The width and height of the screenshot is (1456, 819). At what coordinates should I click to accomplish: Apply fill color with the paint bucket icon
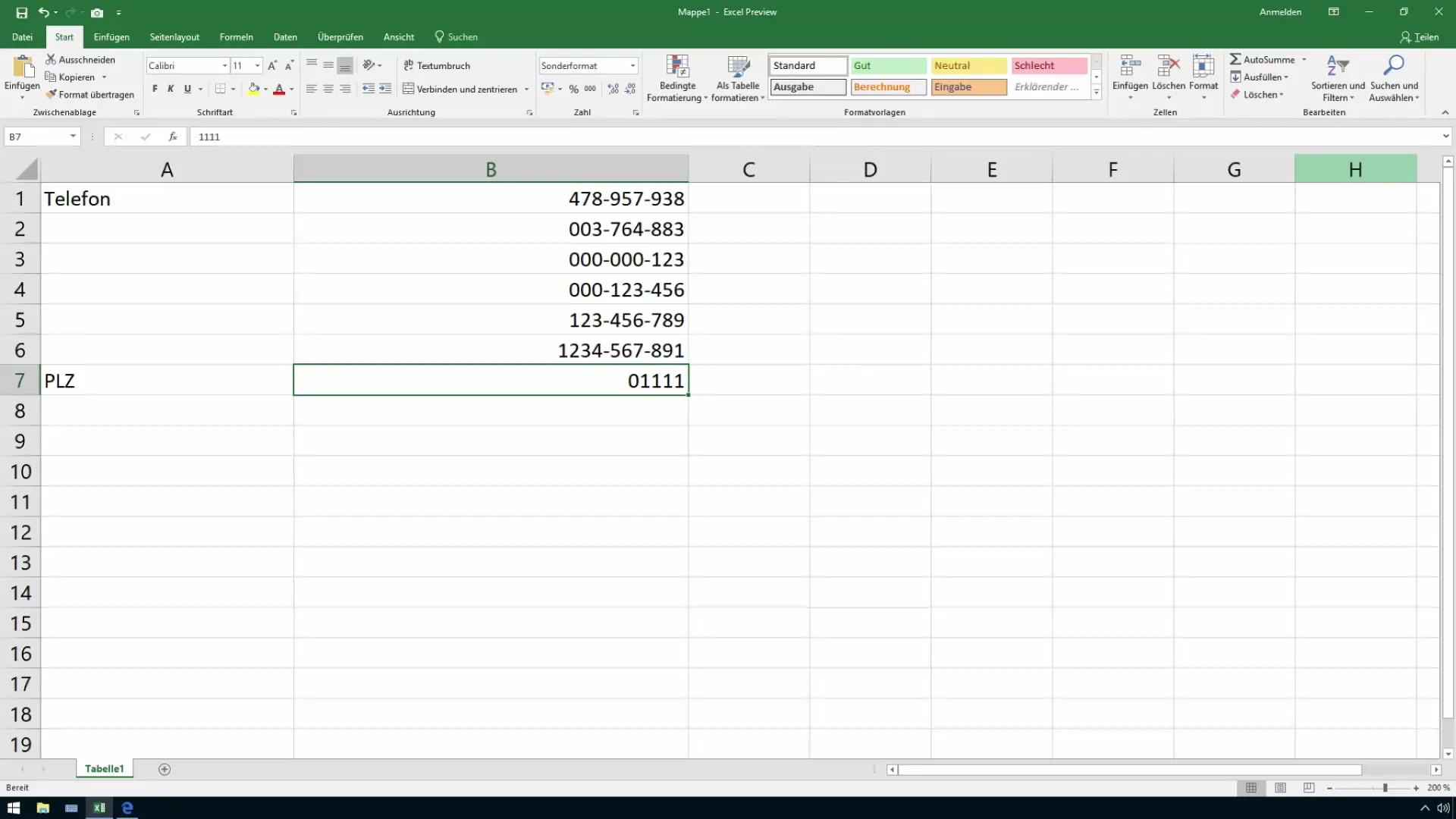253,89
